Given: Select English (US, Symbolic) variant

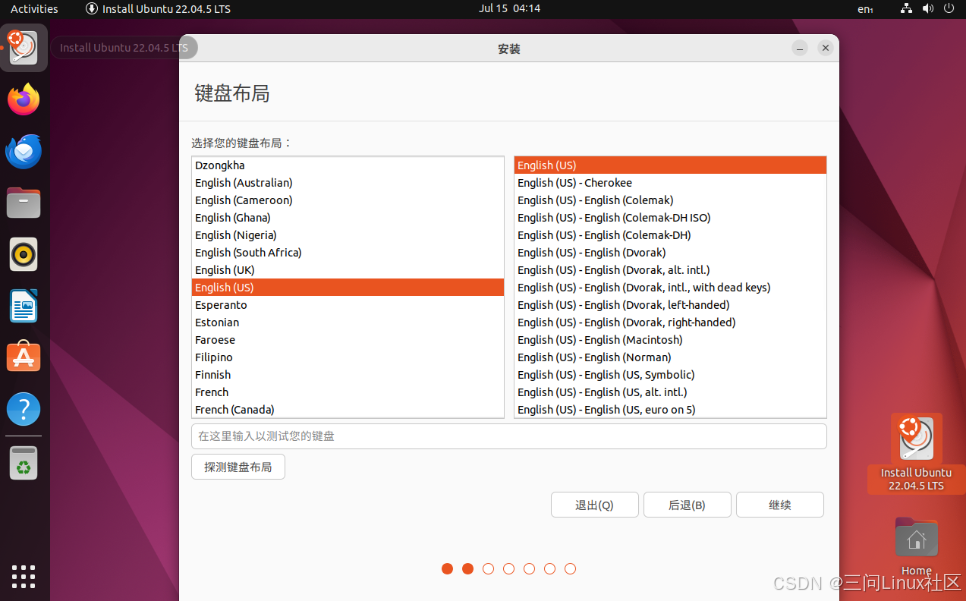Looking at the screenshot, I should [670, 374].
